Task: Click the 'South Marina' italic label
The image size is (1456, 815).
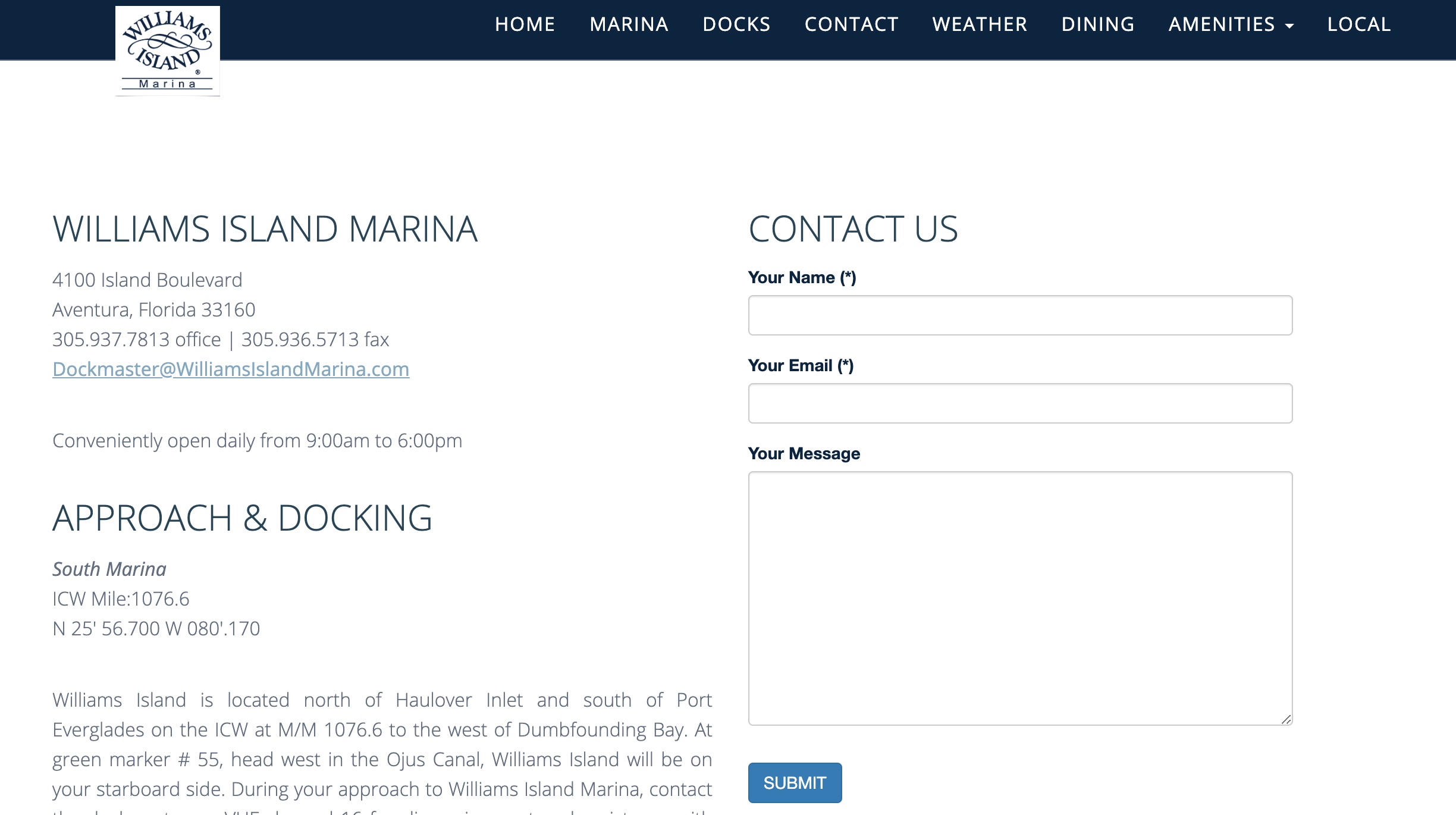Action: (x=109, y=569)
